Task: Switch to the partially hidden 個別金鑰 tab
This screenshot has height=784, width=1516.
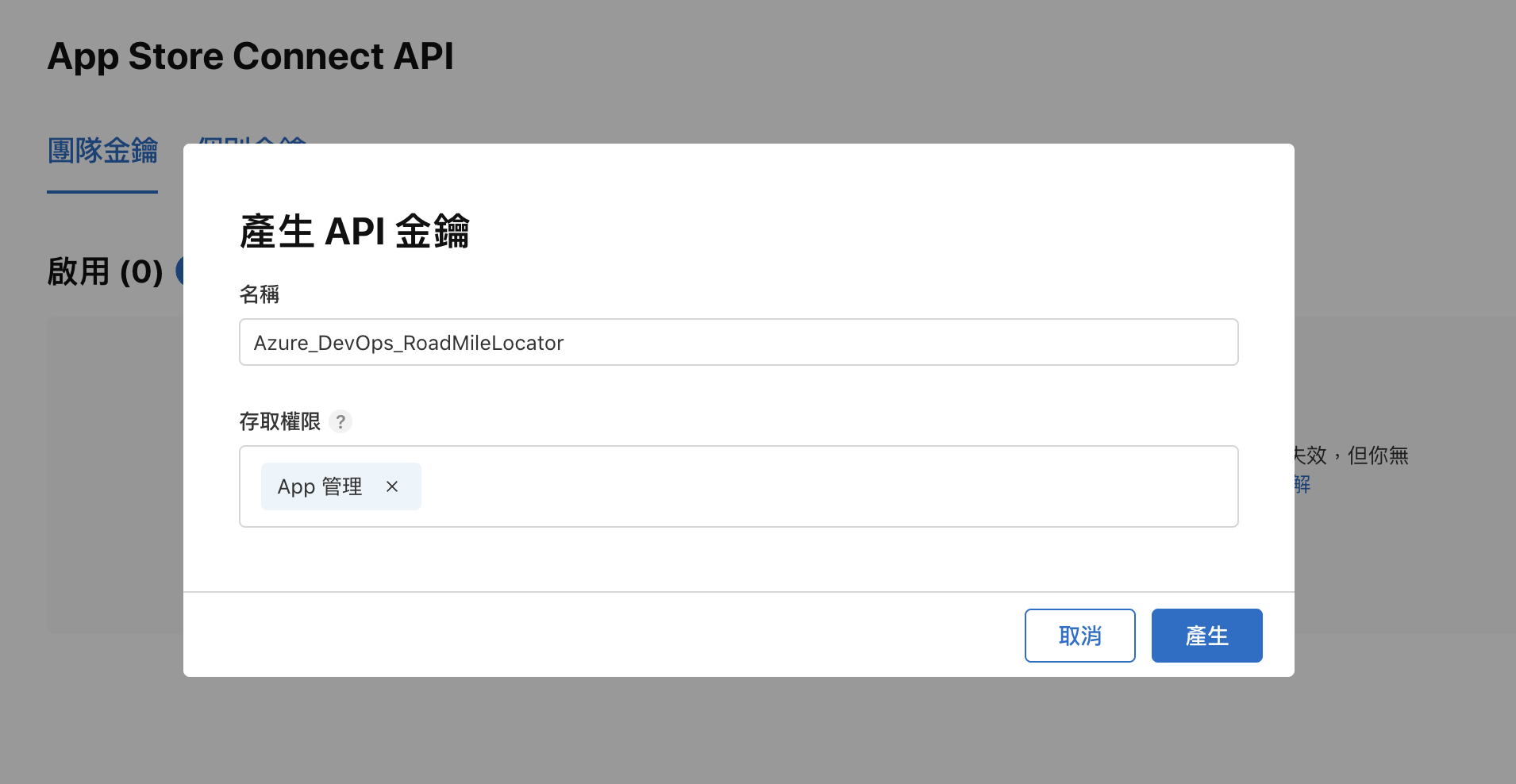Action: click(251, 140)
